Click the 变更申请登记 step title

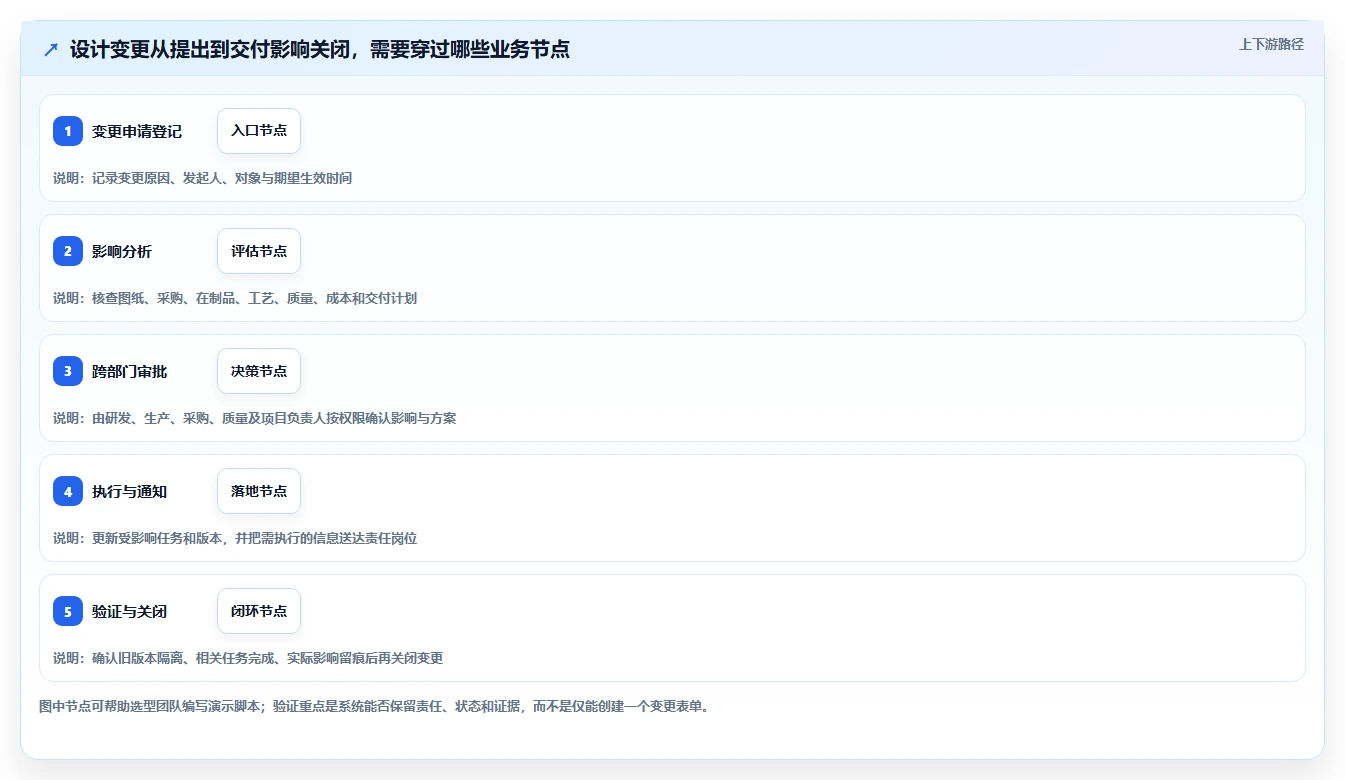pos(137,131)
